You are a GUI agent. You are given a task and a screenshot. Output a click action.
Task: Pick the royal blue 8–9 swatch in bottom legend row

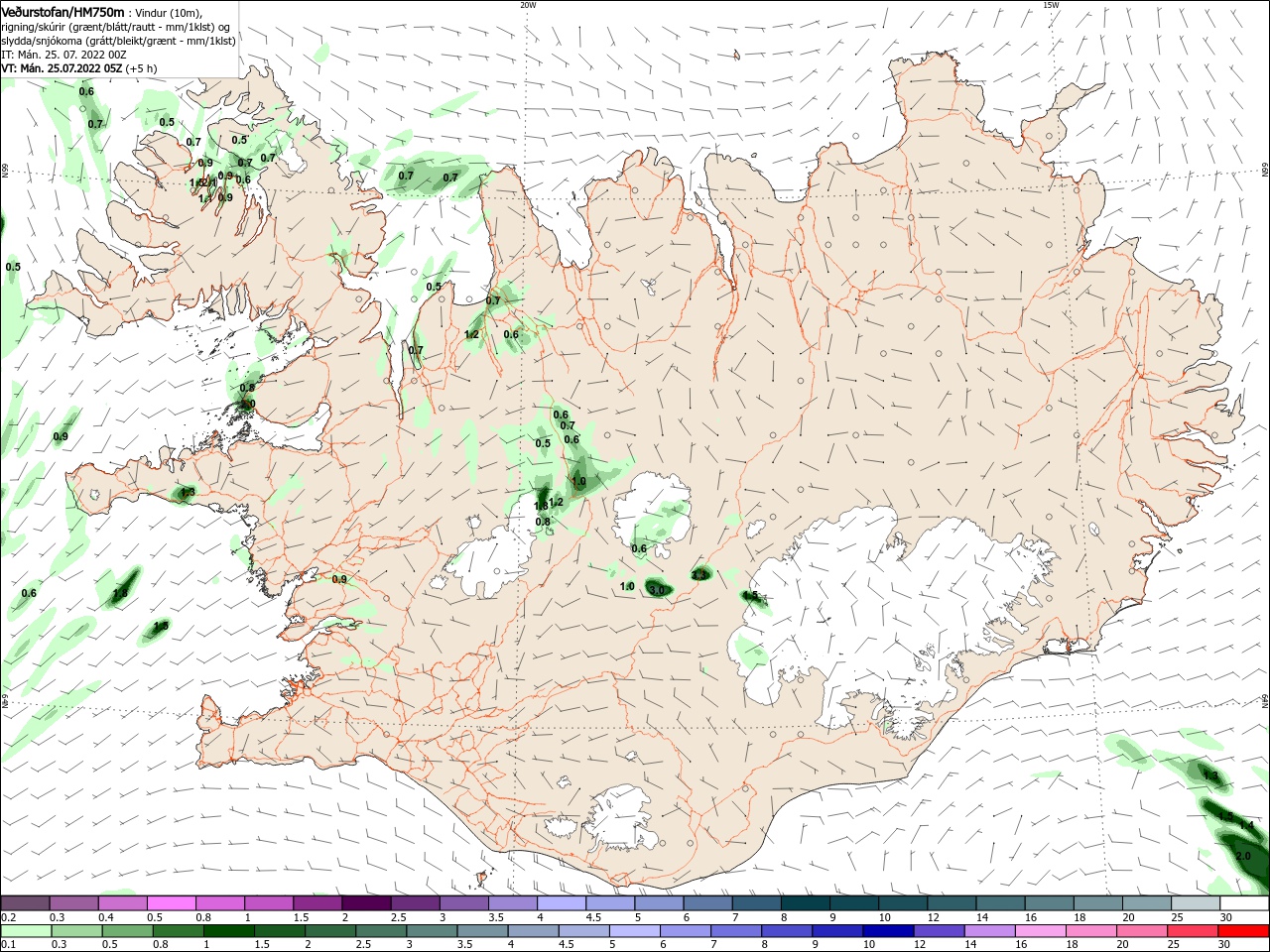pos(787,931)
